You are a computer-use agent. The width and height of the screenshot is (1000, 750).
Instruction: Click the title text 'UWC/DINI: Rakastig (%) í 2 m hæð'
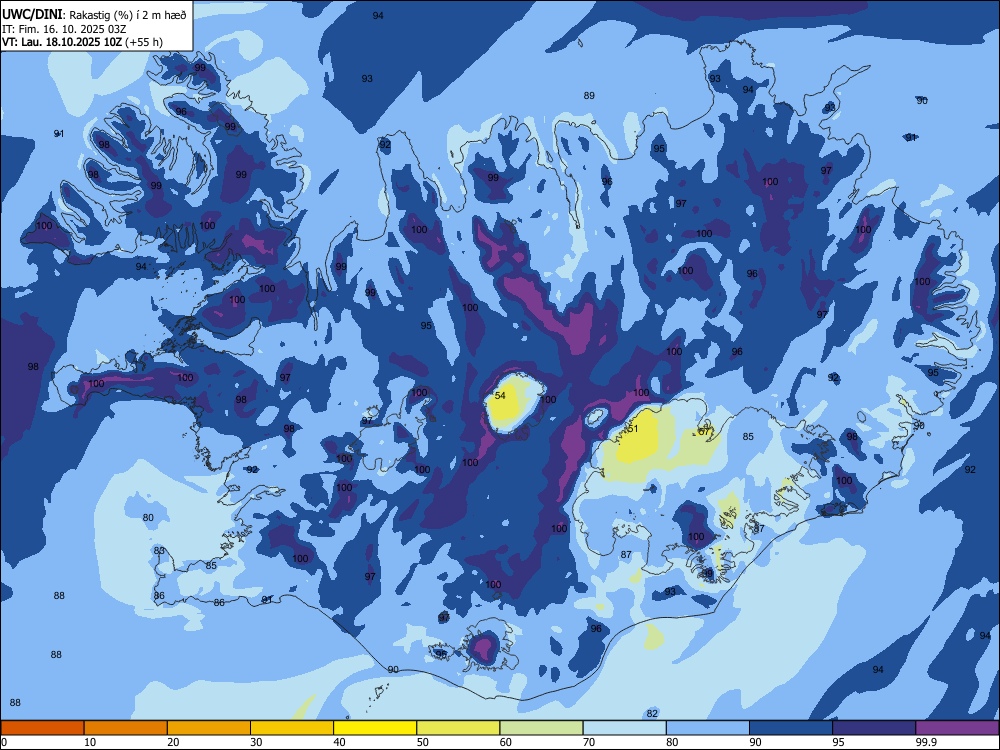(94, 14)
